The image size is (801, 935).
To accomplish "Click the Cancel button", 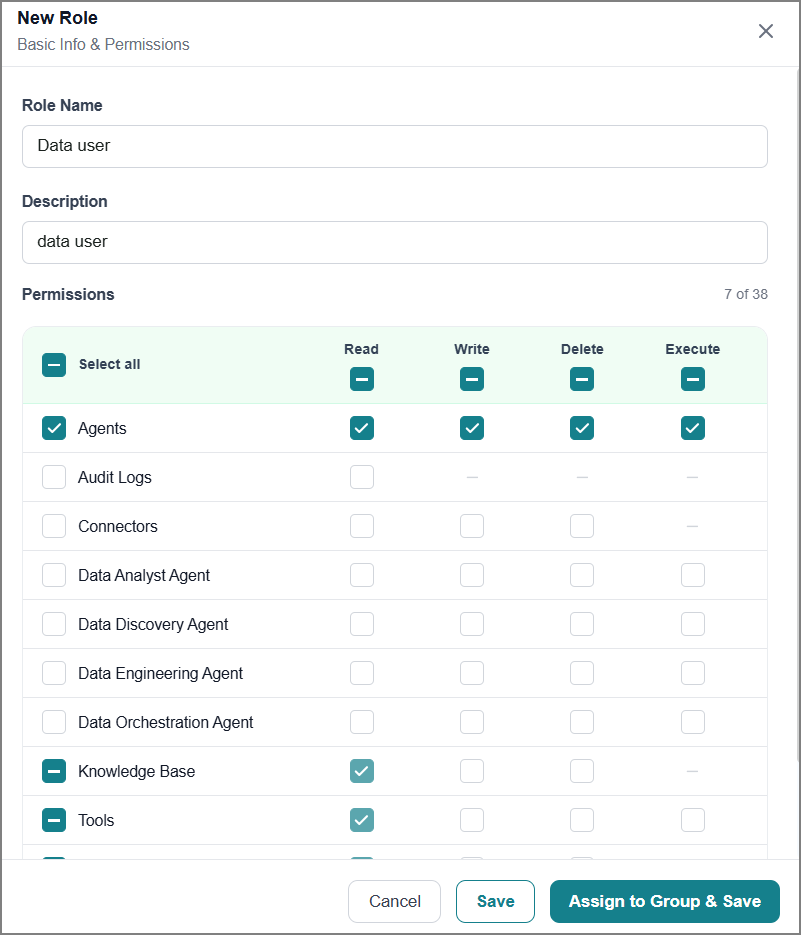I will click(394, 901).
